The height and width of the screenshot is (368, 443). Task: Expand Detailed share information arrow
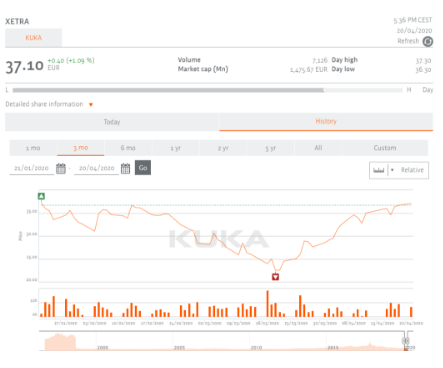coord(91,105)
